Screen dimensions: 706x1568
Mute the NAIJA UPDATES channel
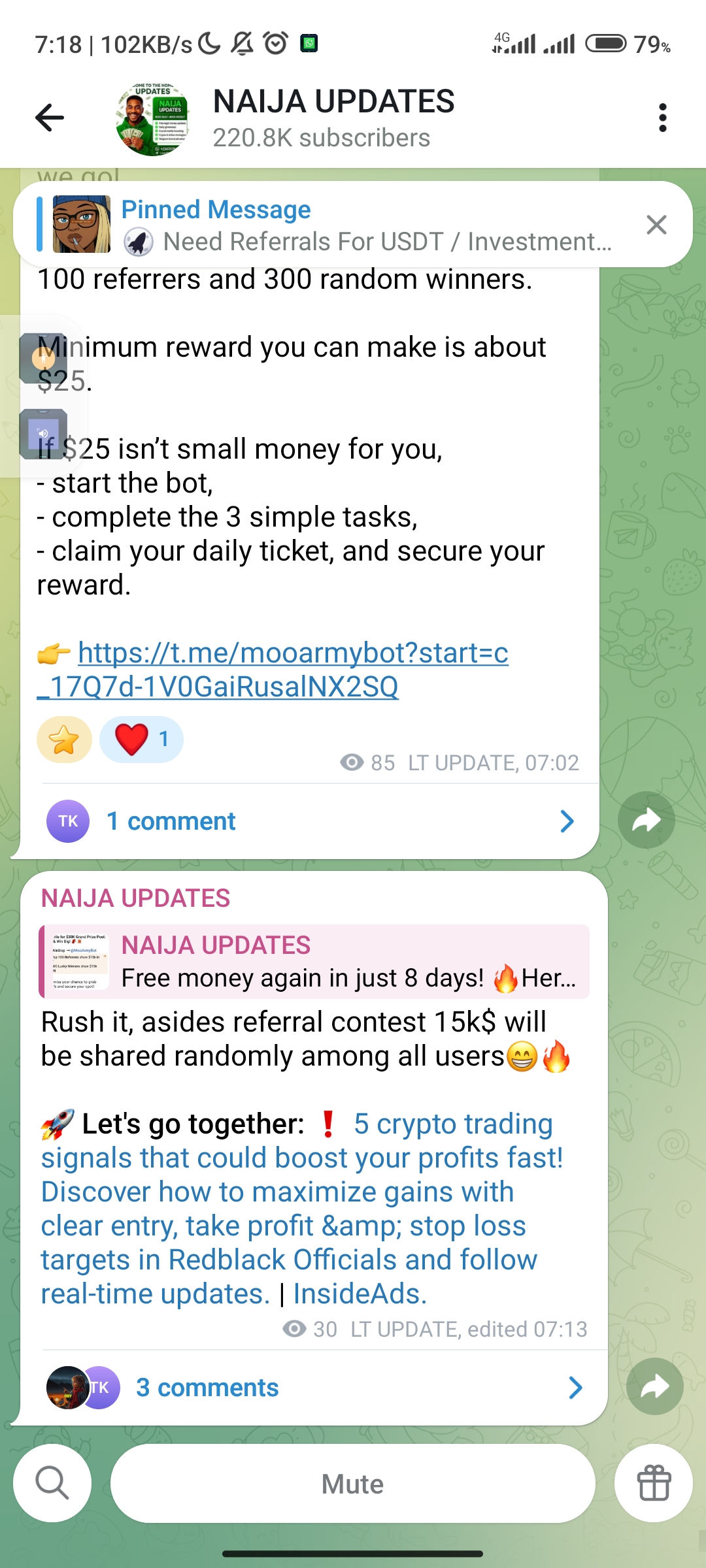(353, 1484)
